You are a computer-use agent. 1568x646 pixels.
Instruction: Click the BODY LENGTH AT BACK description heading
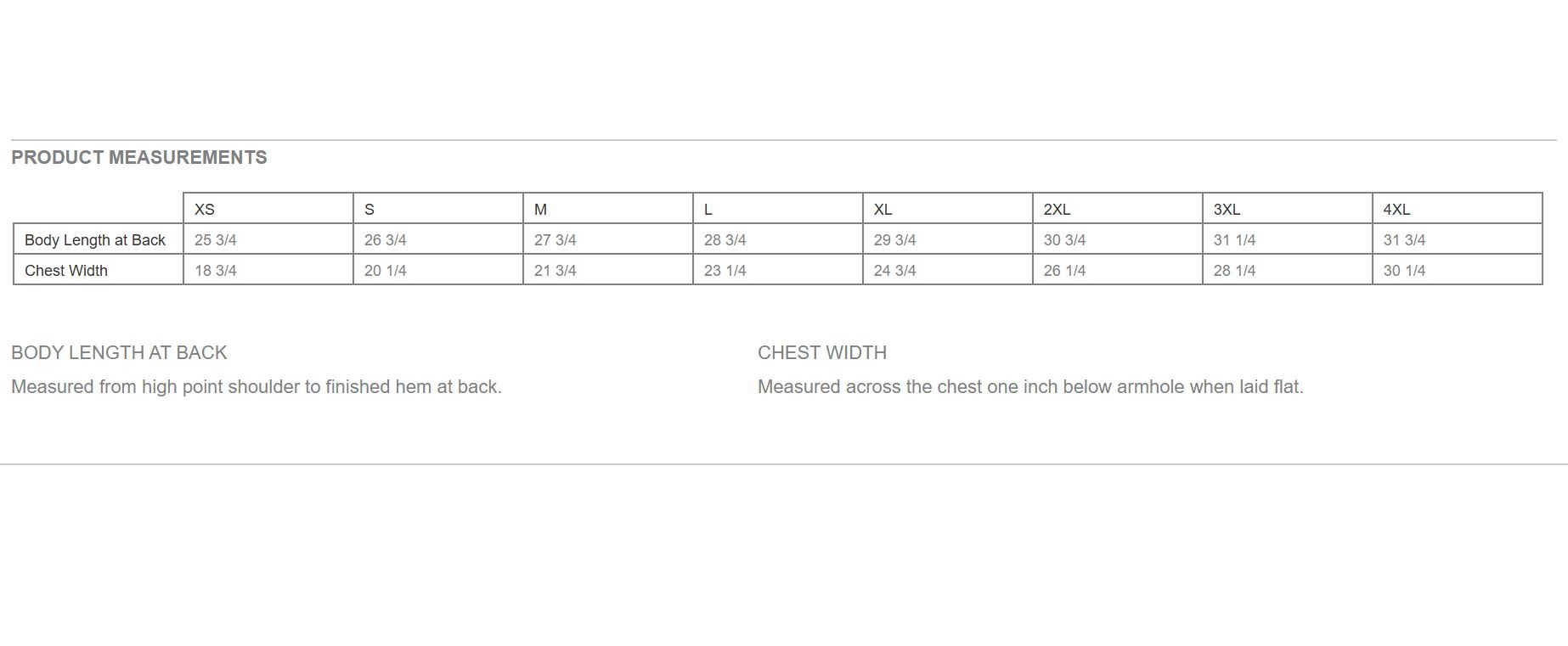tap(119, 353)
